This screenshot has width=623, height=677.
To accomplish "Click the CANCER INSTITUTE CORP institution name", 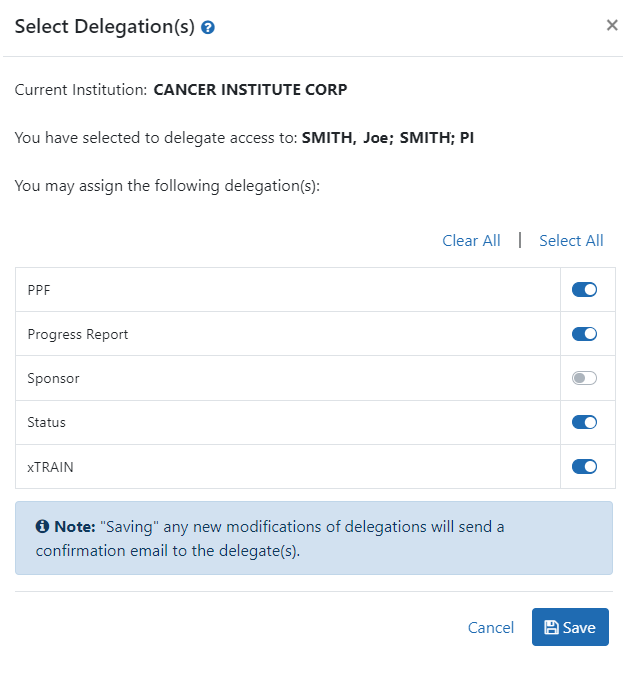I will (x=250, y=90).
